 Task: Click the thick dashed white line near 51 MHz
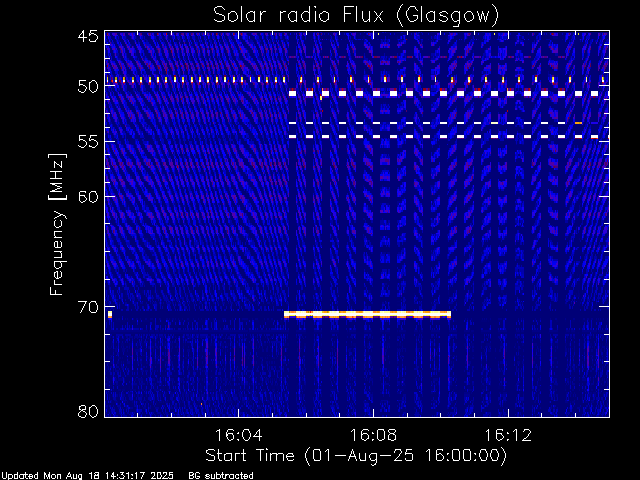(x=449, y=94)
